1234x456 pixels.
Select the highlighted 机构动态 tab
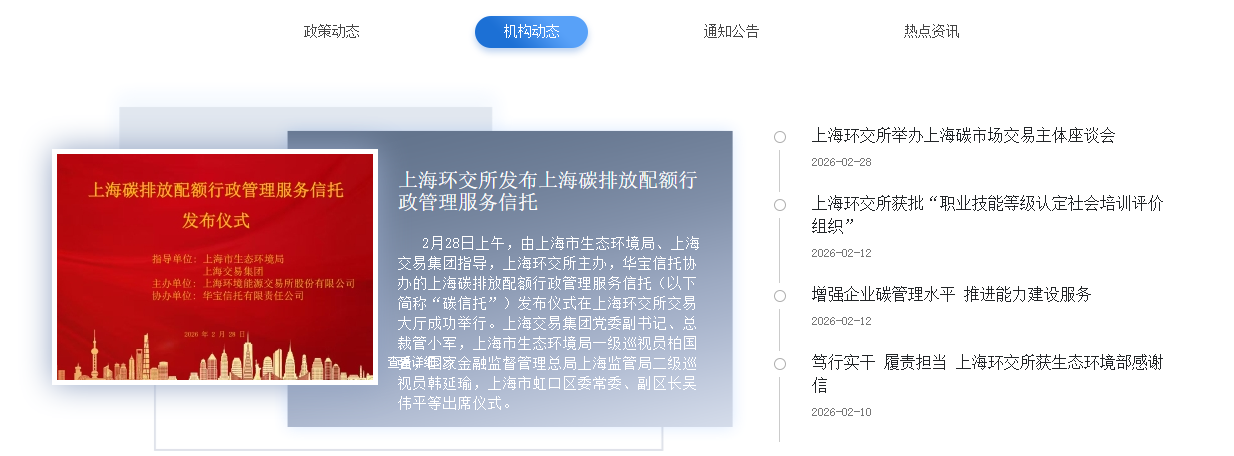[531, 31]
